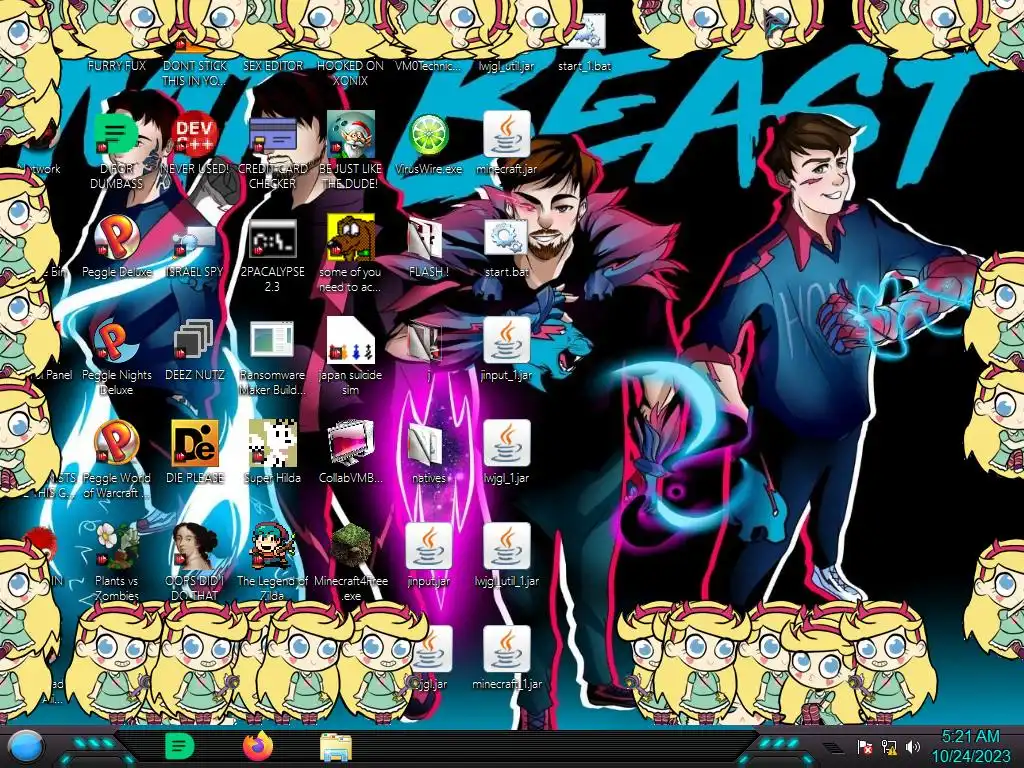The width and height of the screenshot is (1024, 768).
Task: Open the green app pinned to taskbar
Action: (179, 746)
